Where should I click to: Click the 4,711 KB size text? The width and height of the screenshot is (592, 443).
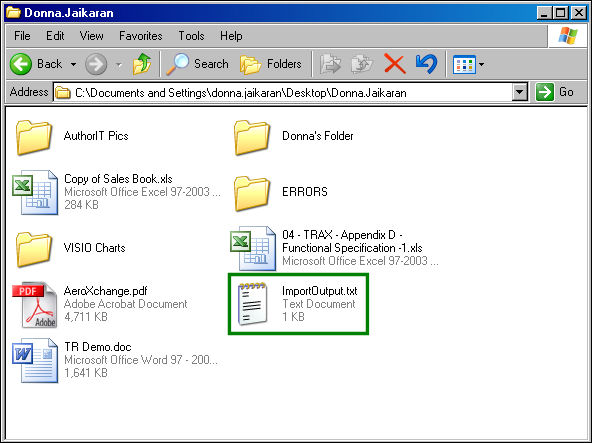point(86,316)
